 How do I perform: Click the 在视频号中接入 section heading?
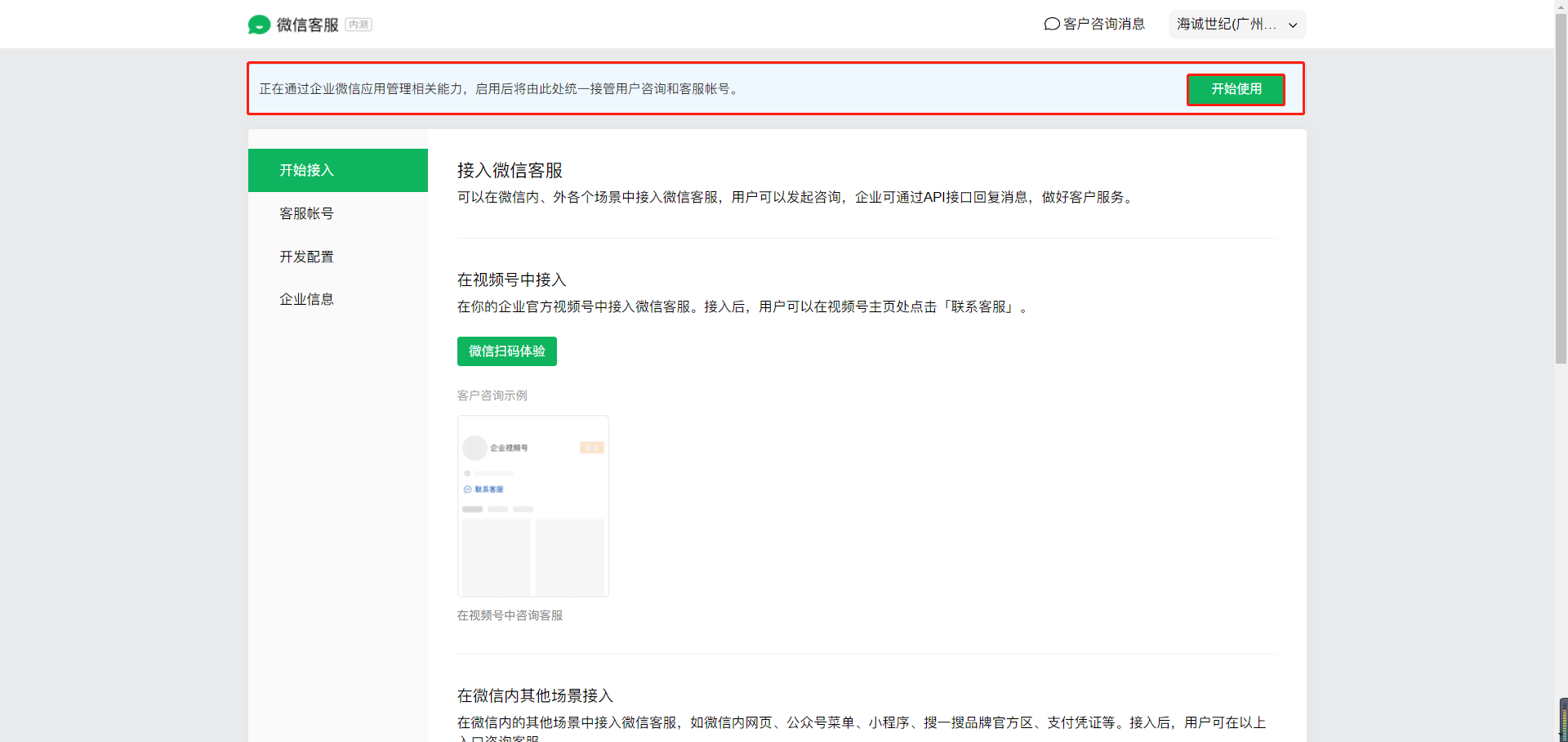pos(511,279)
